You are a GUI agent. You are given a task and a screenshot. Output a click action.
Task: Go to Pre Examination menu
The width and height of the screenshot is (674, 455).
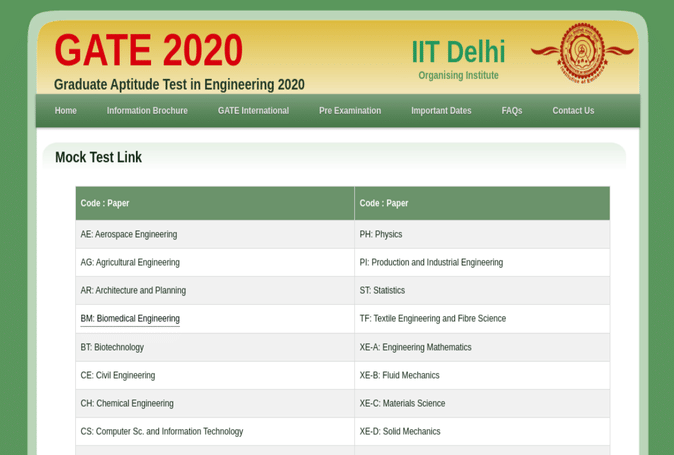[x=349, y=111]
